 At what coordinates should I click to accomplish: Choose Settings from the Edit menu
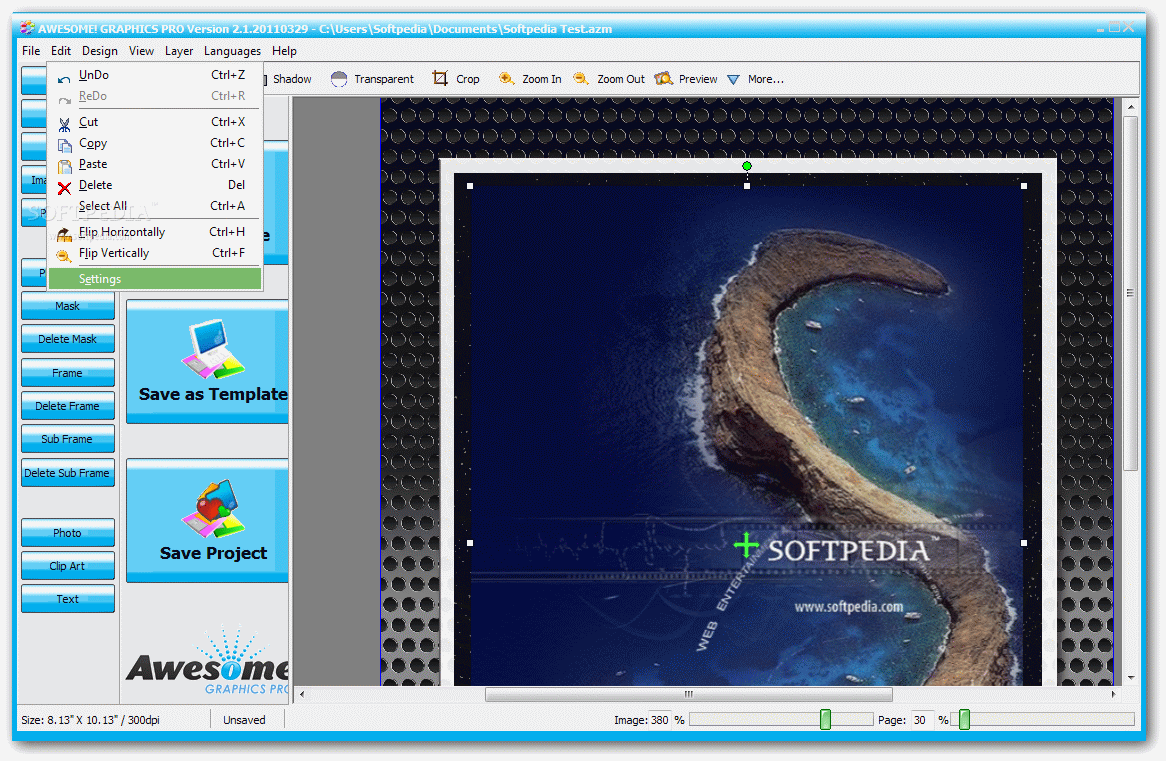click(x=155, y=279)
